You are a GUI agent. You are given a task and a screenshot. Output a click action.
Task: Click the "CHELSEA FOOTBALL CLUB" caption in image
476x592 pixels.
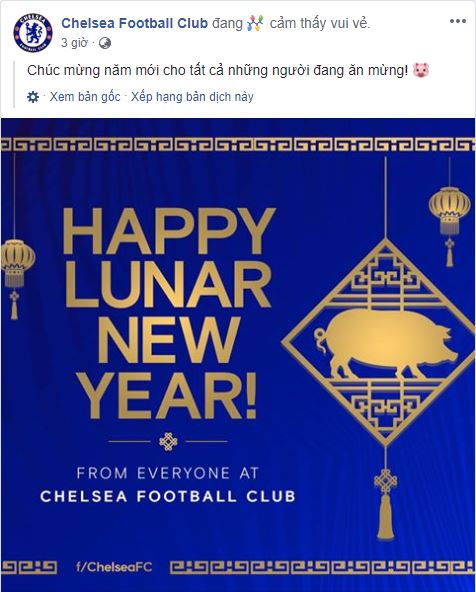(x=168, y=496)
